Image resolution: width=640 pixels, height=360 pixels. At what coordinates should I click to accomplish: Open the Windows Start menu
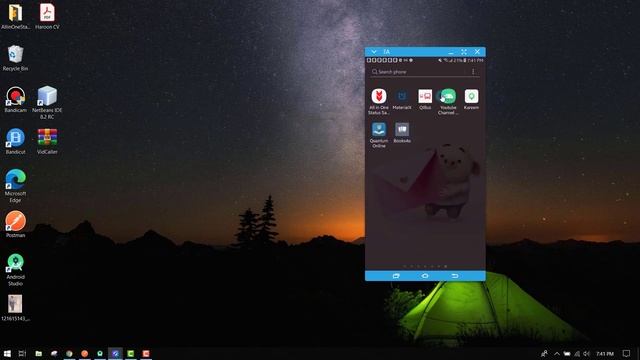point(7,353)
